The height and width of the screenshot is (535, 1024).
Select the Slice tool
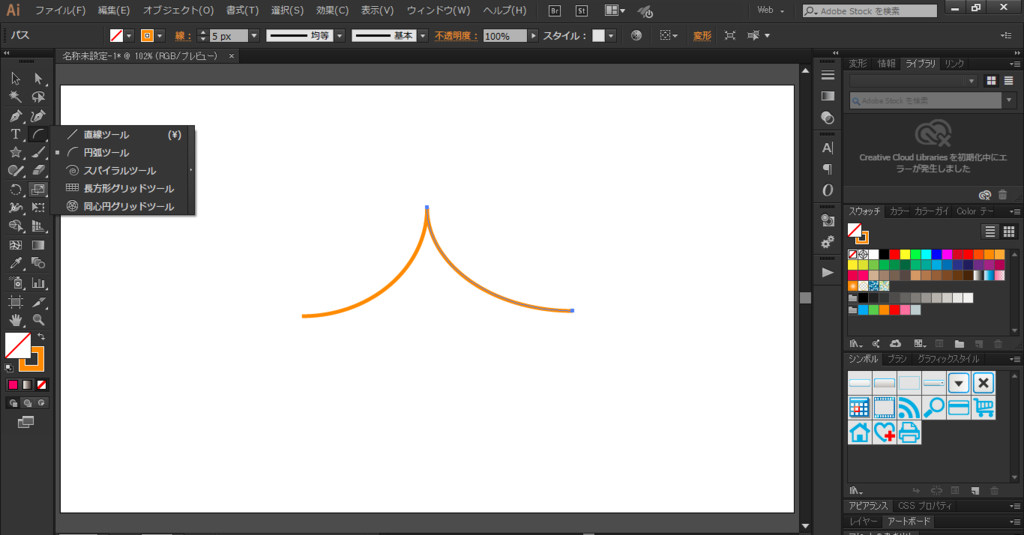pyautogui.click(x=38, y=302)
